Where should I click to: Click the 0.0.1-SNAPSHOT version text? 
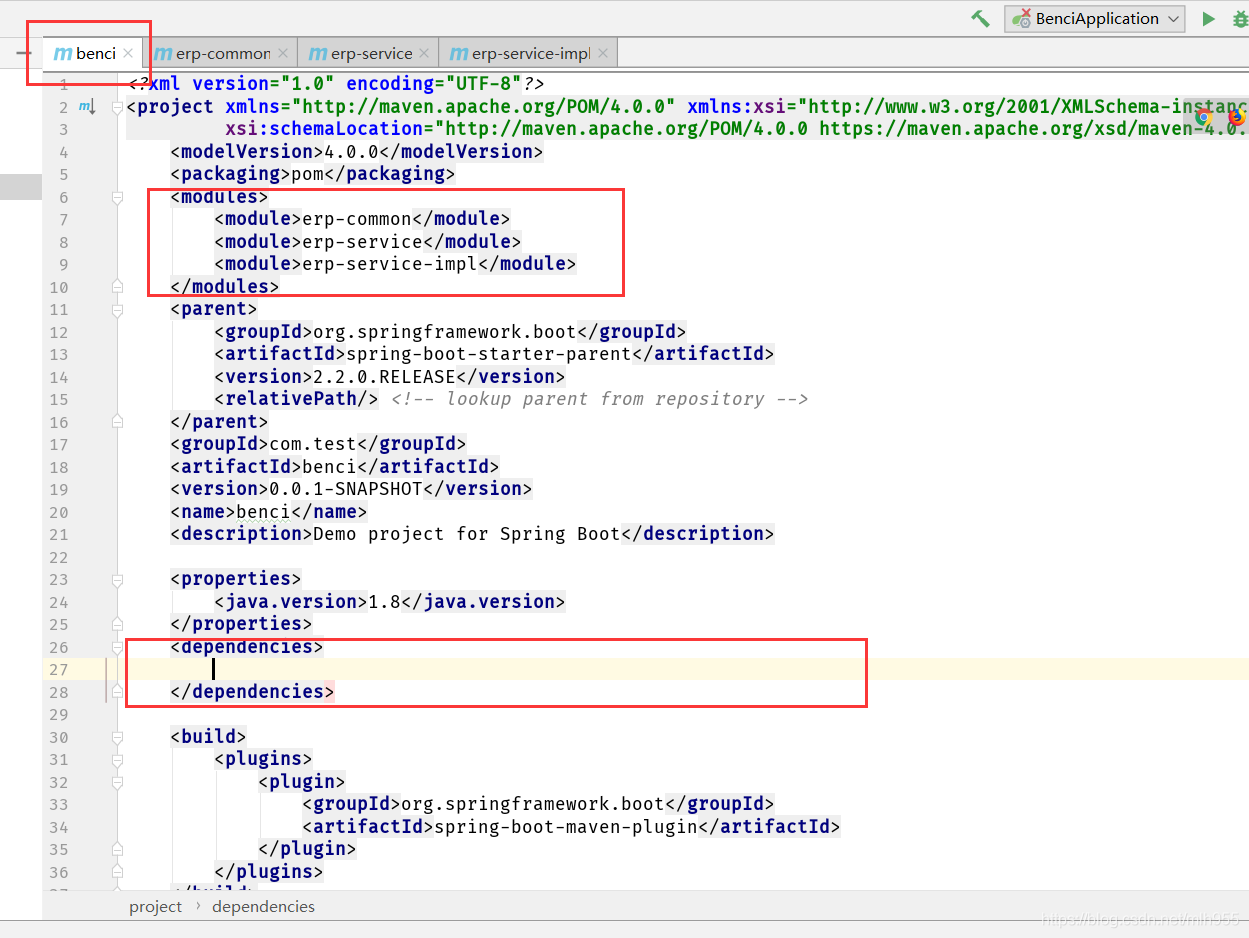(346, 489)
